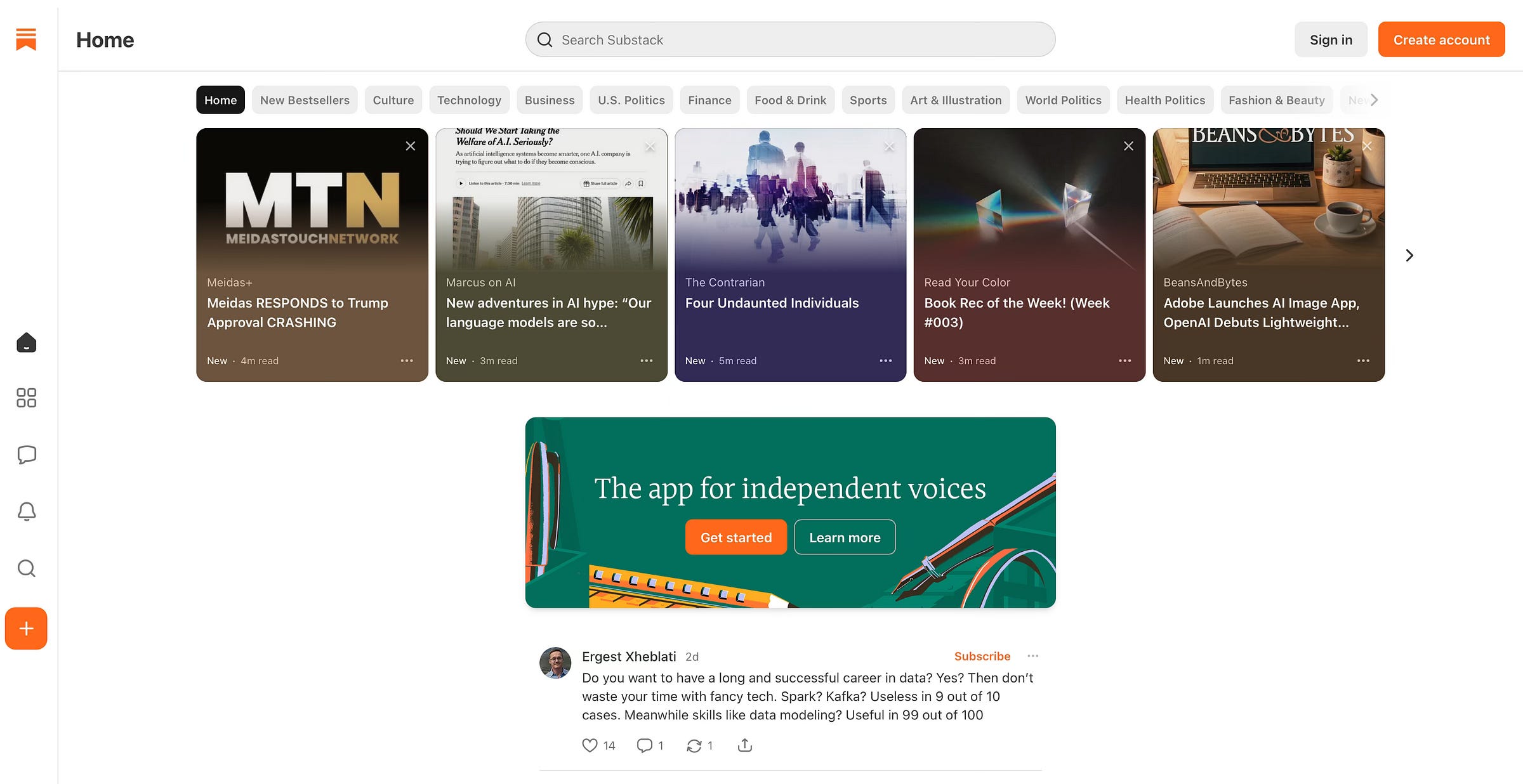The image size is (1523, 784).
Task: Click the MTN MeidasTouch Network thumbnail
Action: click(x=312, y=202)
